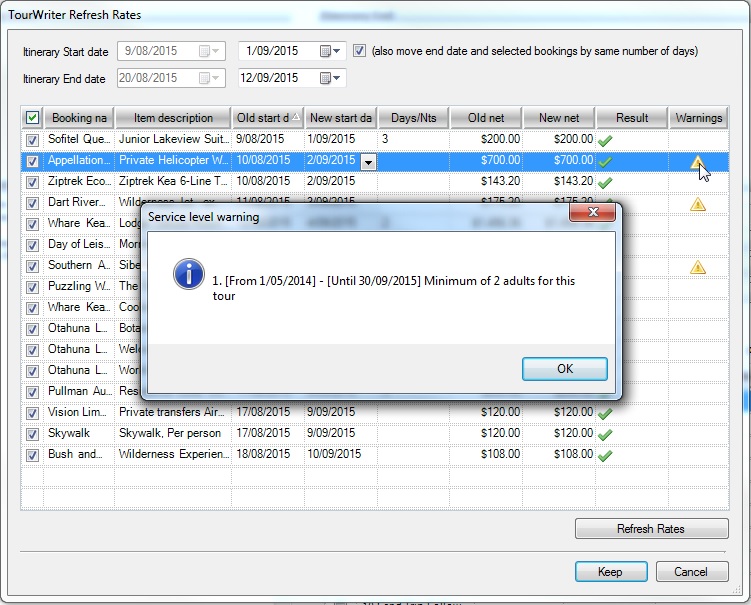Image resolution: width=751 pixels, height=605 pixels.
Task: Toggle the 'also move end date' checkbox
Action: [x=360, y=51]
